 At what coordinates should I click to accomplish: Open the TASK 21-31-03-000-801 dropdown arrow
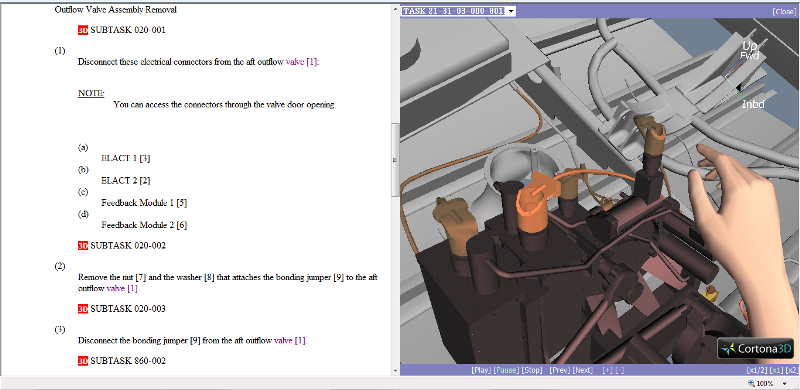[x=511, y=11]
